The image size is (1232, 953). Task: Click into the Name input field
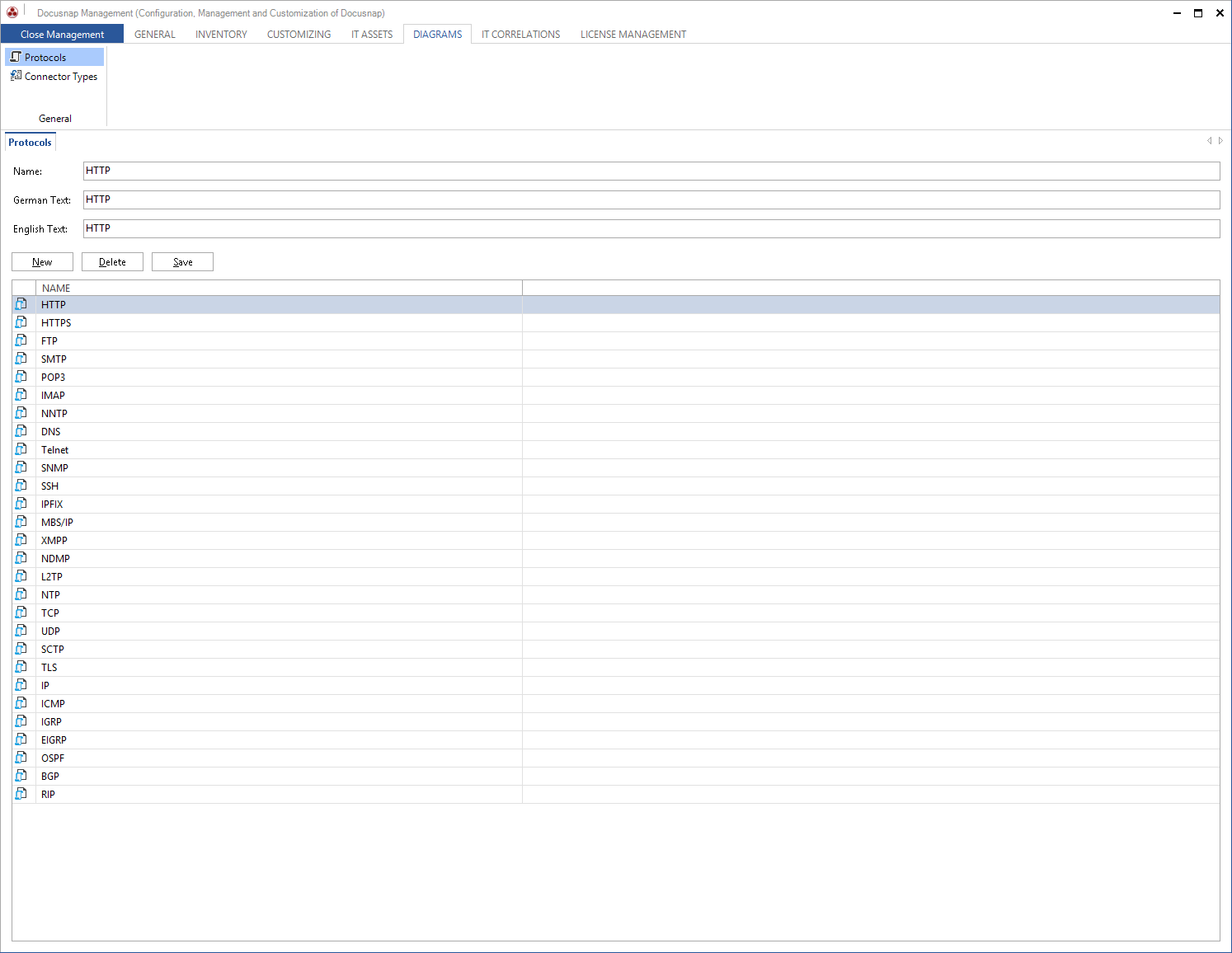tap(651, 171)
